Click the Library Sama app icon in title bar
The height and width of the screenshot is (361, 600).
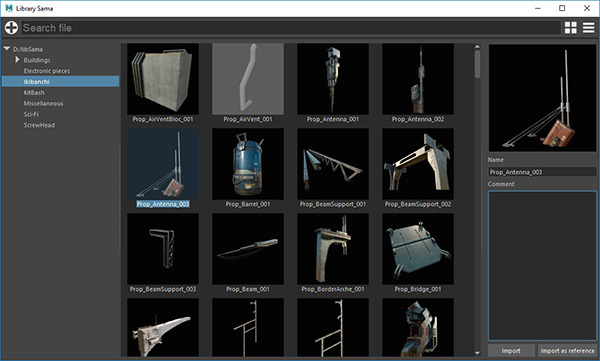[x=9, y=8]
